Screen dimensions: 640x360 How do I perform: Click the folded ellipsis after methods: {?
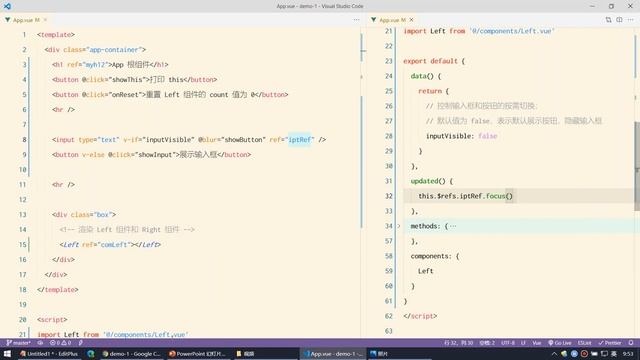tap(453, 226)
